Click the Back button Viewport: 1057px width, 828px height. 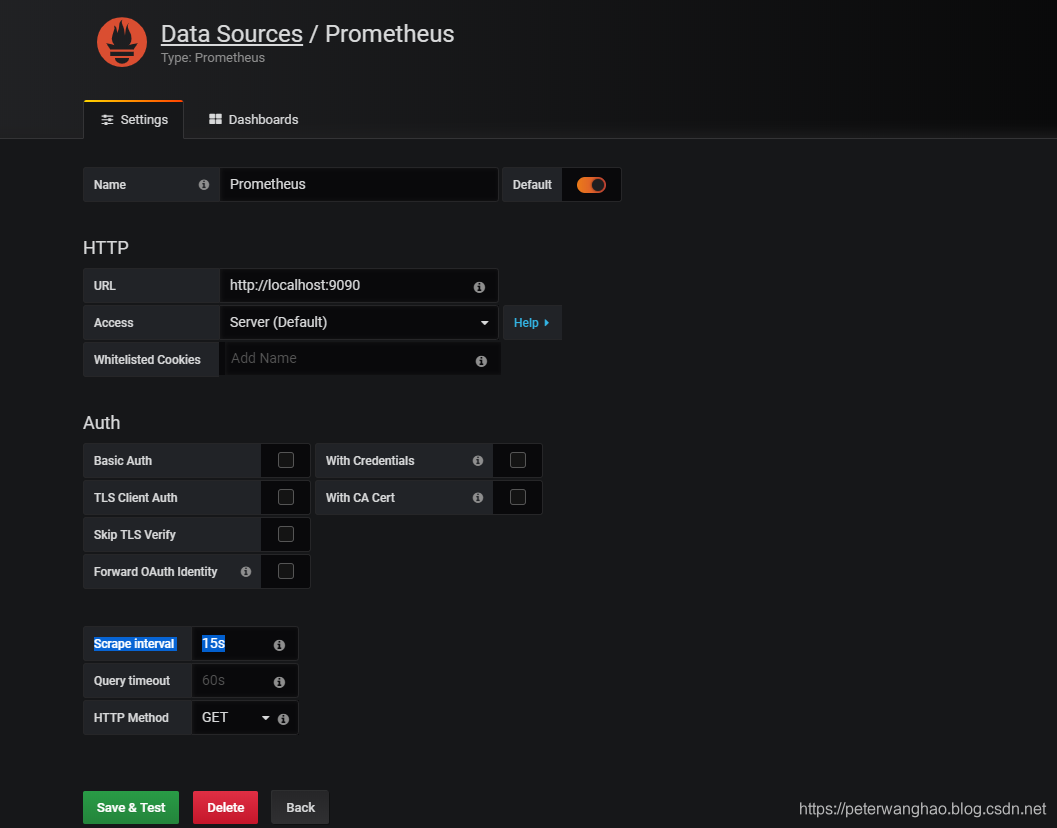(300, 807)
